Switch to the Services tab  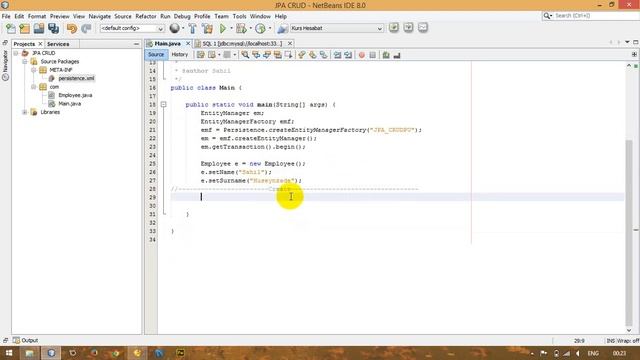(58, 44)
